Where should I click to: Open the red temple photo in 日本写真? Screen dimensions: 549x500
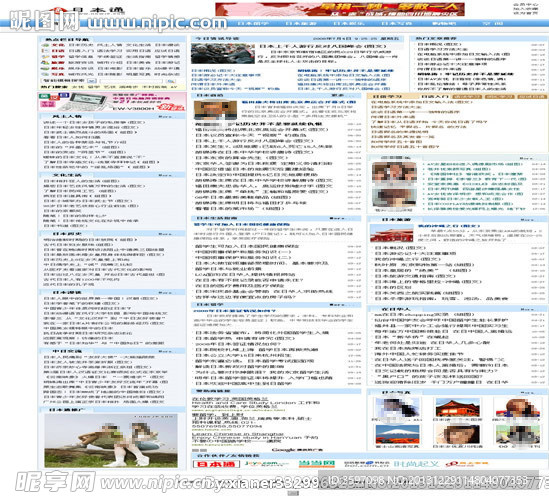click(457, 408)
